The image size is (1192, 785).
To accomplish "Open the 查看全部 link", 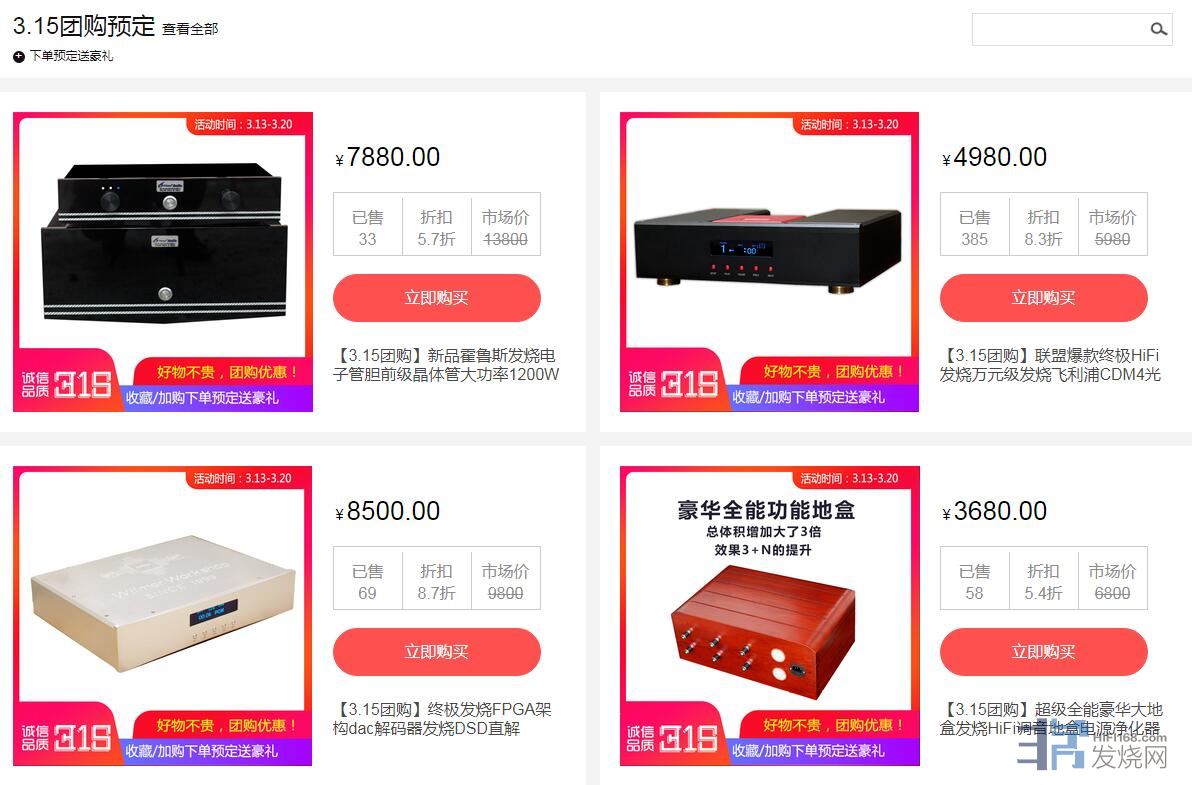I will pos(190,29).
